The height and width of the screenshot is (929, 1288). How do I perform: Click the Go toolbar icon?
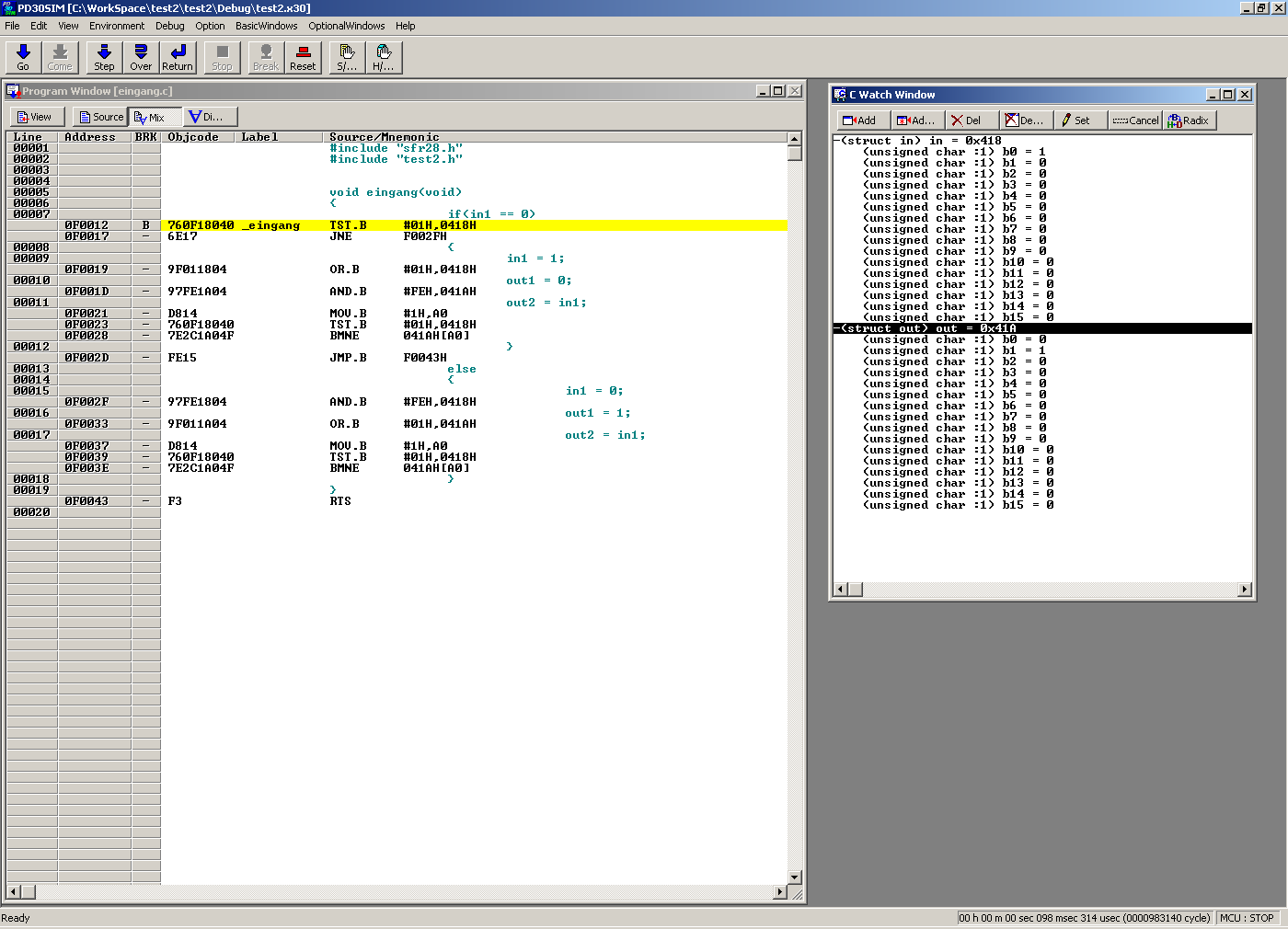tap(23, 57)
